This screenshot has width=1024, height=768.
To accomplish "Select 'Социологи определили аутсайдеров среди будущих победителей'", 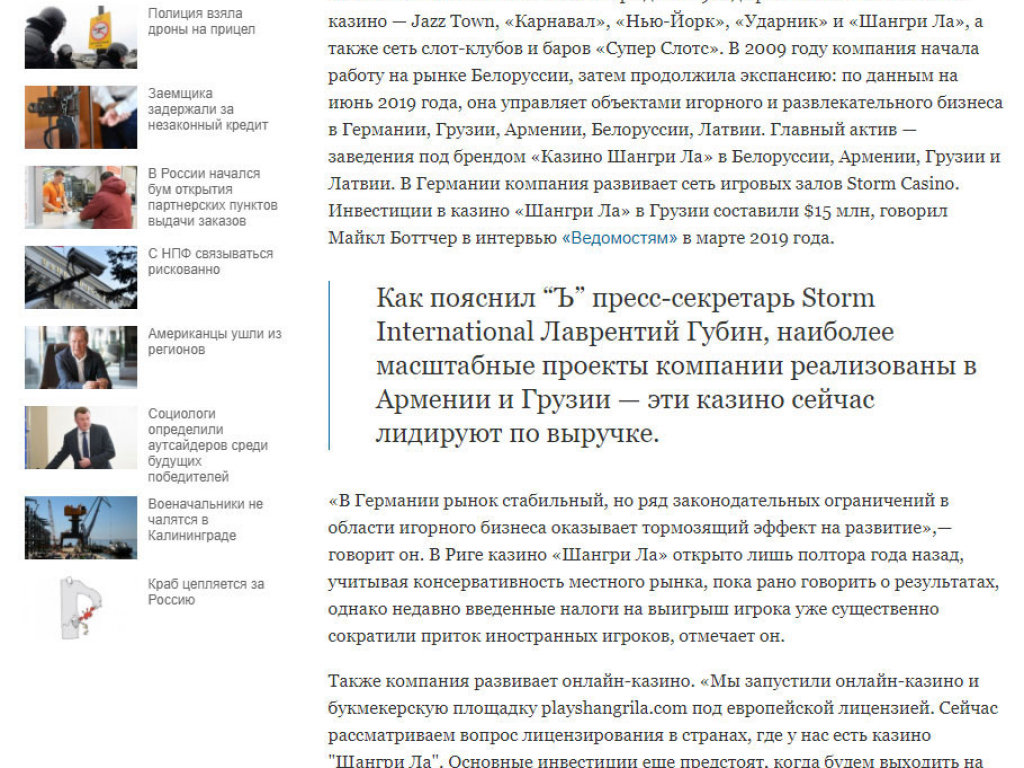I will [x=207, y=445].
